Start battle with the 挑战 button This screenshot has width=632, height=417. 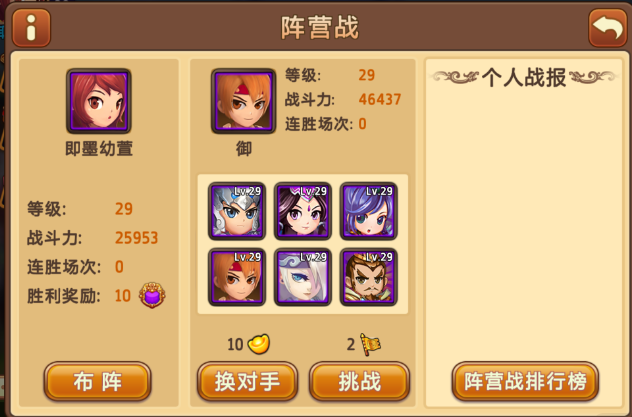coord(360,381)
